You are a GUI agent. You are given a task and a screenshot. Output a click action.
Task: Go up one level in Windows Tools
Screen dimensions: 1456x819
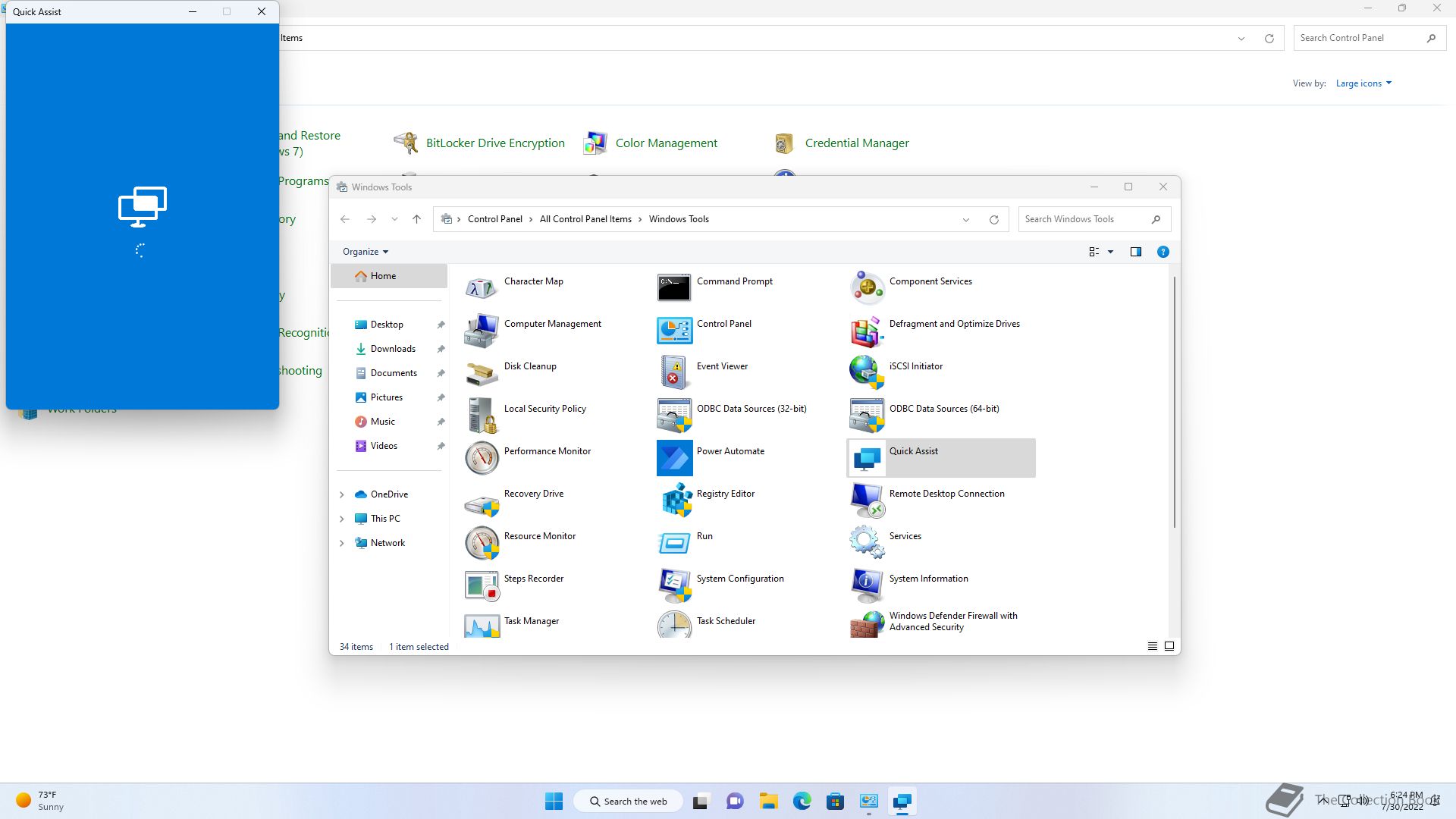click(x=416, y=219)
